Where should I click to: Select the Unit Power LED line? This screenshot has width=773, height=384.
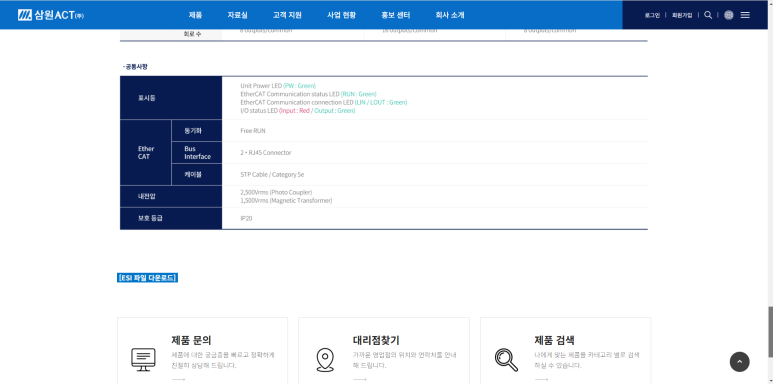pyautogui.click(x=278, y=85)
